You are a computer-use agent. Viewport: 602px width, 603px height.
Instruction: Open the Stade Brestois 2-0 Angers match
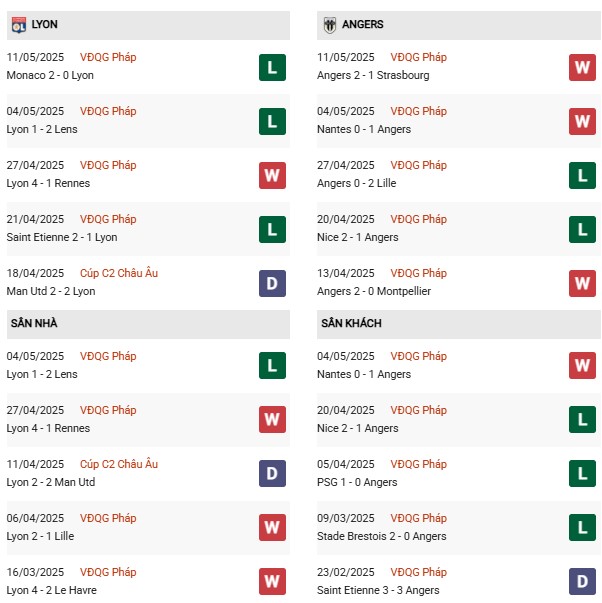[x=382, y=536]
